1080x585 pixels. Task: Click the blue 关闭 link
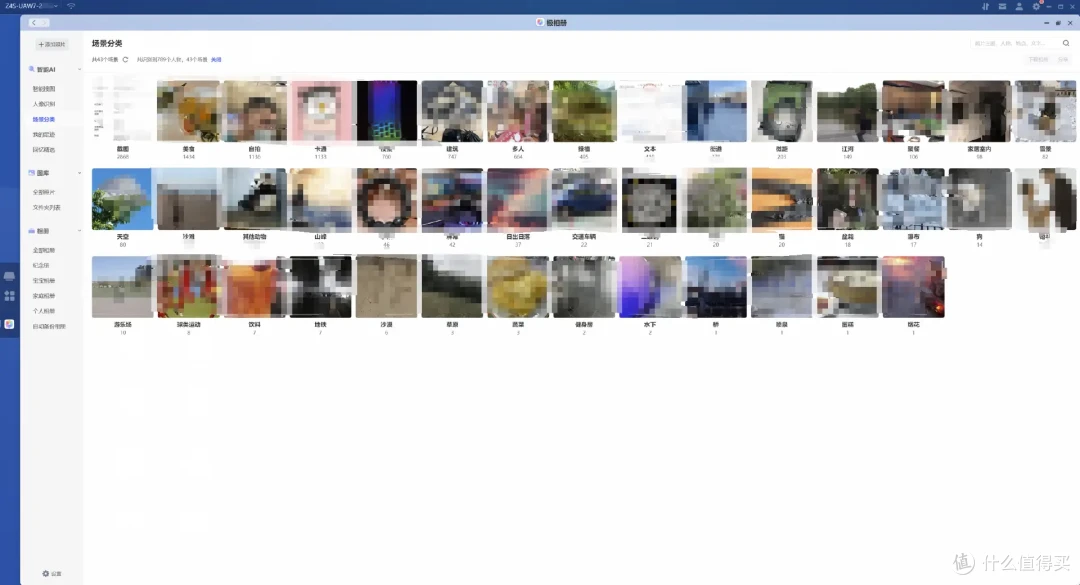[x=216, y=60]
